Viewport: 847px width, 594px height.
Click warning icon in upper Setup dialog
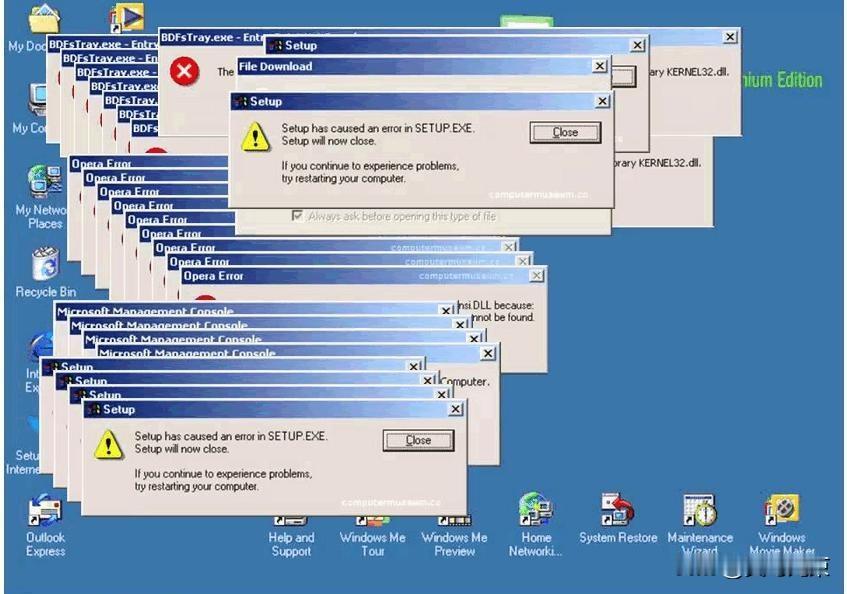[255, 136]
